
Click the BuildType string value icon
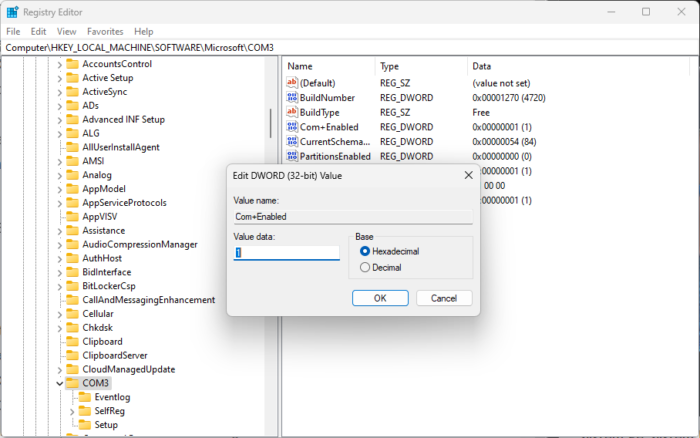click(x=292, y=112)
